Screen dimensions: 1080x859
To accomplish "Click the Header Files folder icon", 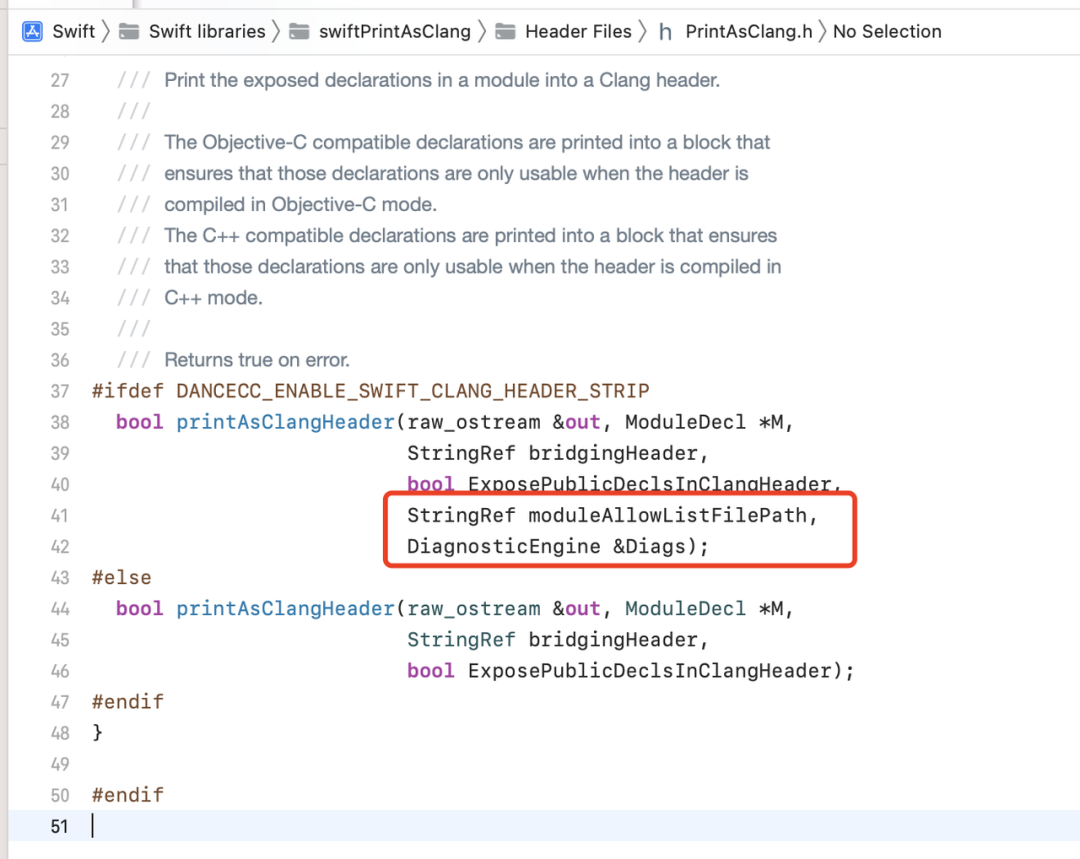I will tap(506, 32).
